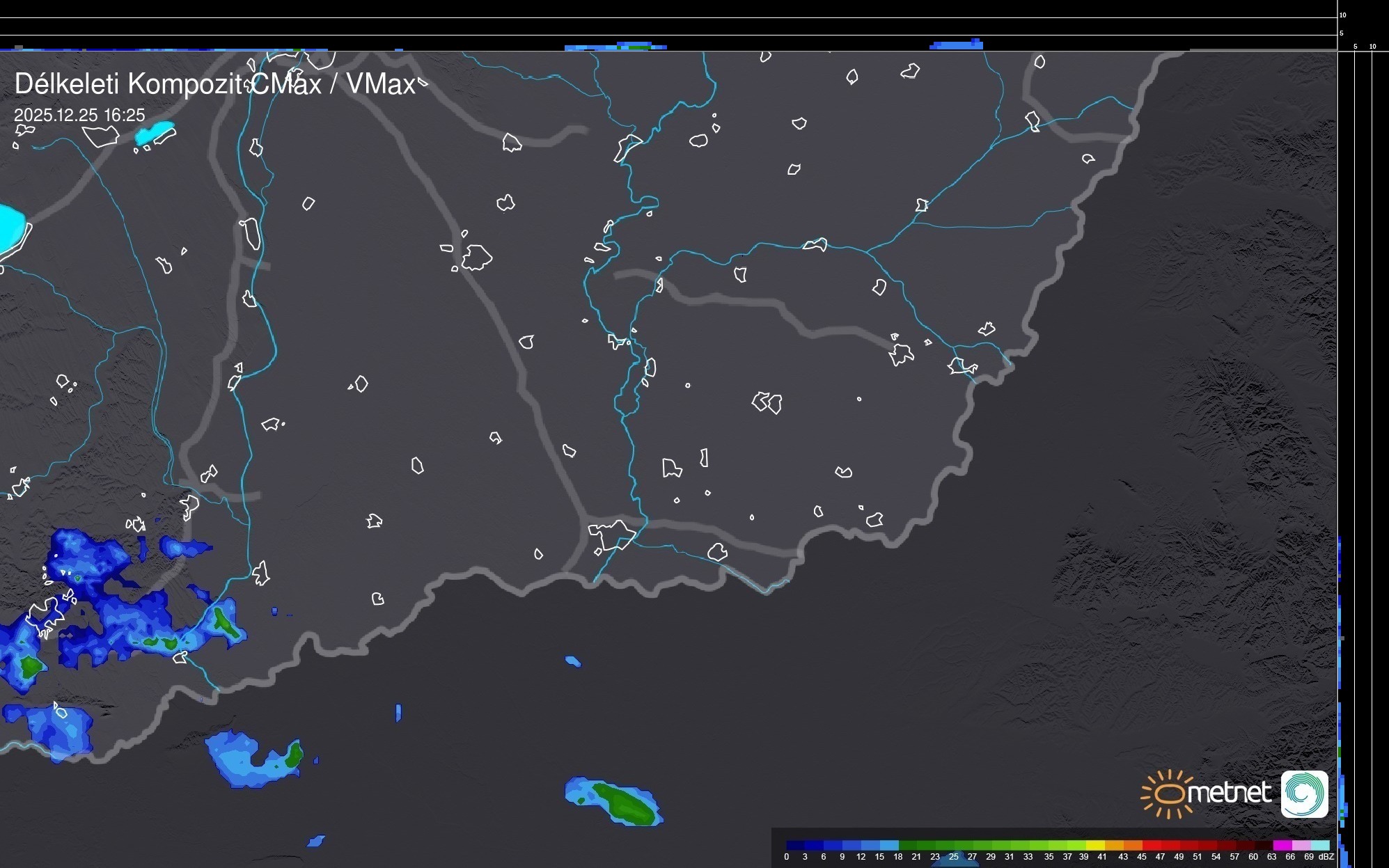Viewport: 1389px width, 868px height.
Task: Click the small isolated blue echo below the border
Action: (573, 661)
